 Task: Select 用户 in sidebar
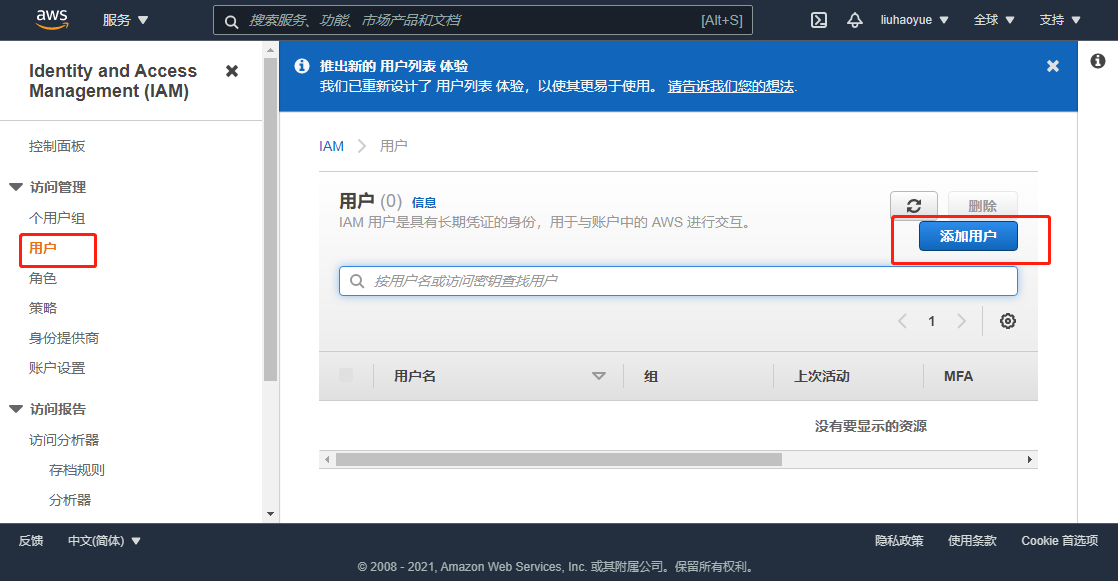pos(43,248)
